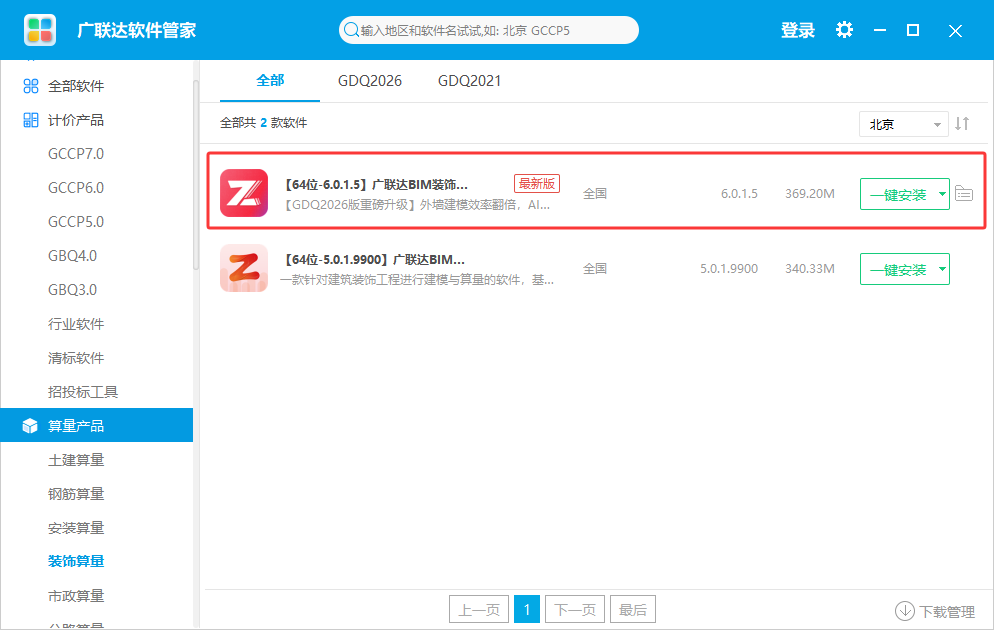Click the 340.33M size value
This screenshot has height=631, width=994.
tap(810, 268)
